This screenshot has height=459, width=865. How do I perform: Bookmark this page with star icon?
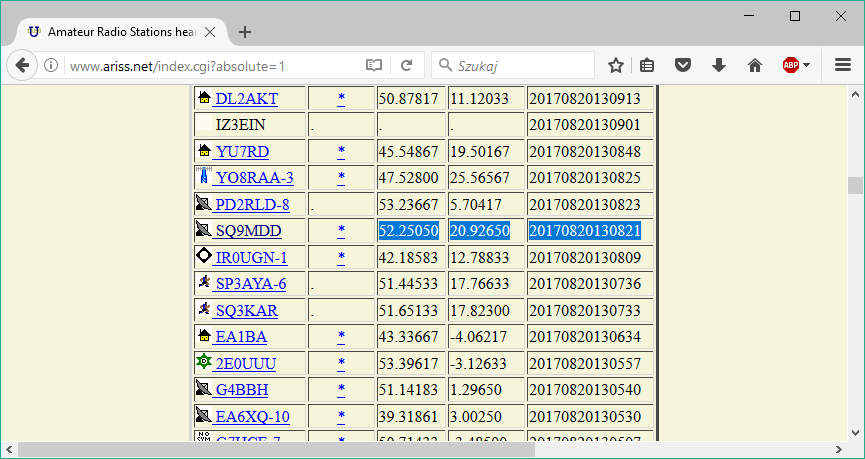point(616,66)
